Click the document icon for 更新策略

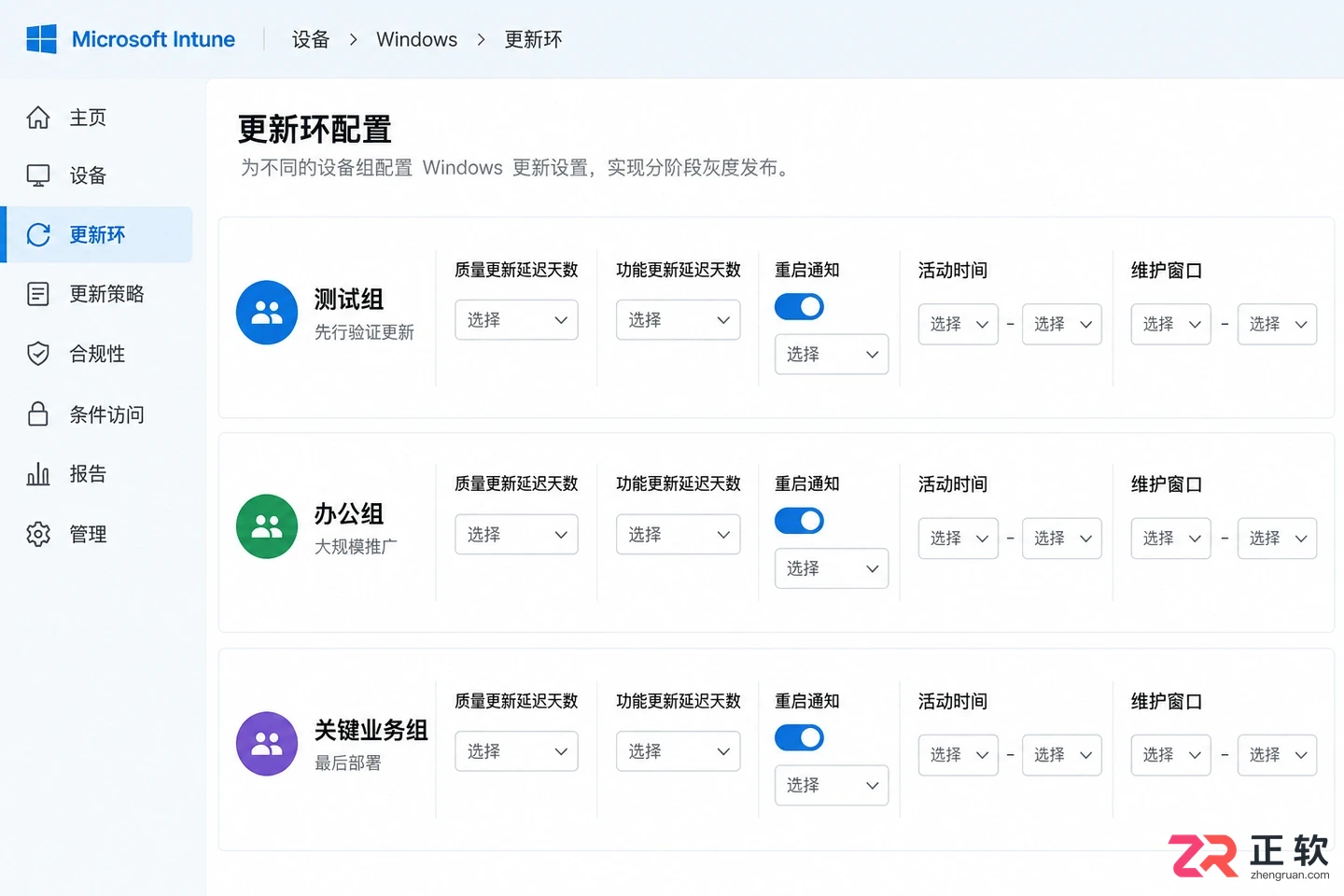pos(38,294)
